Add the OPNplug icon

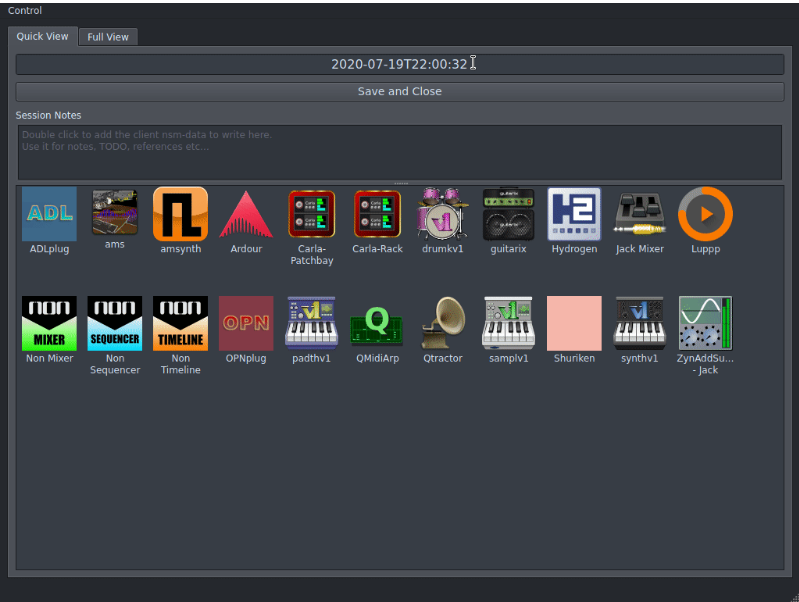[246, 324]
